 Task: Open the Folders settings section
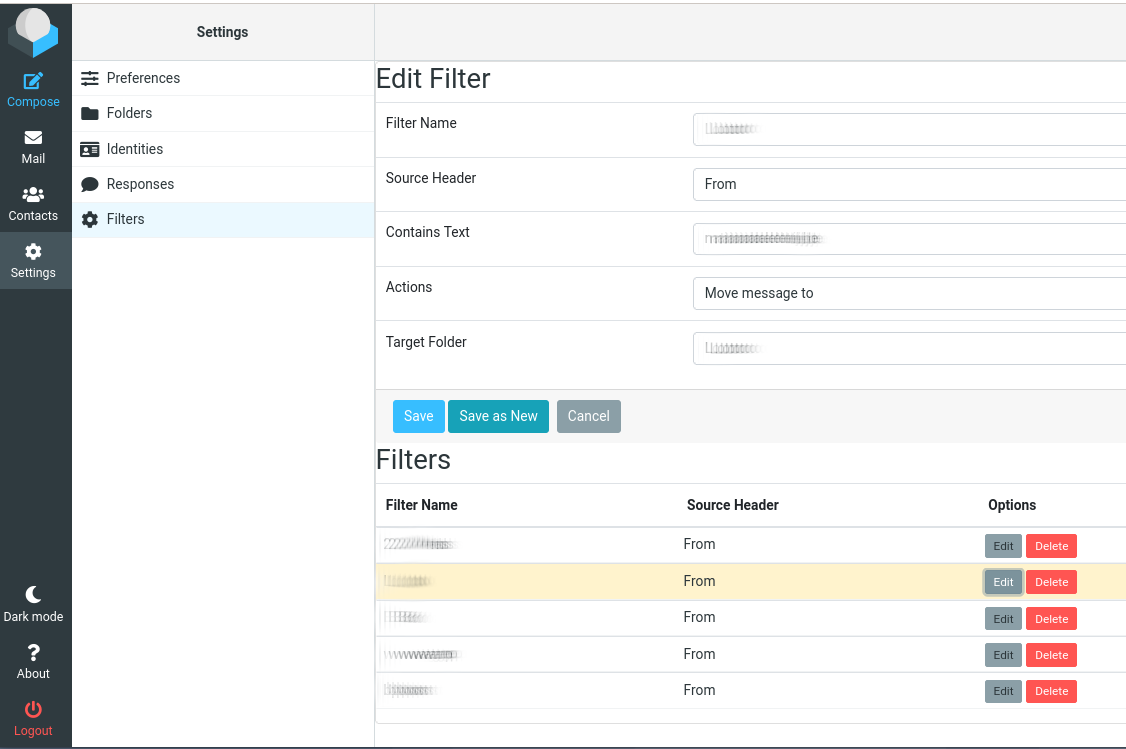(x=223, y=113)
